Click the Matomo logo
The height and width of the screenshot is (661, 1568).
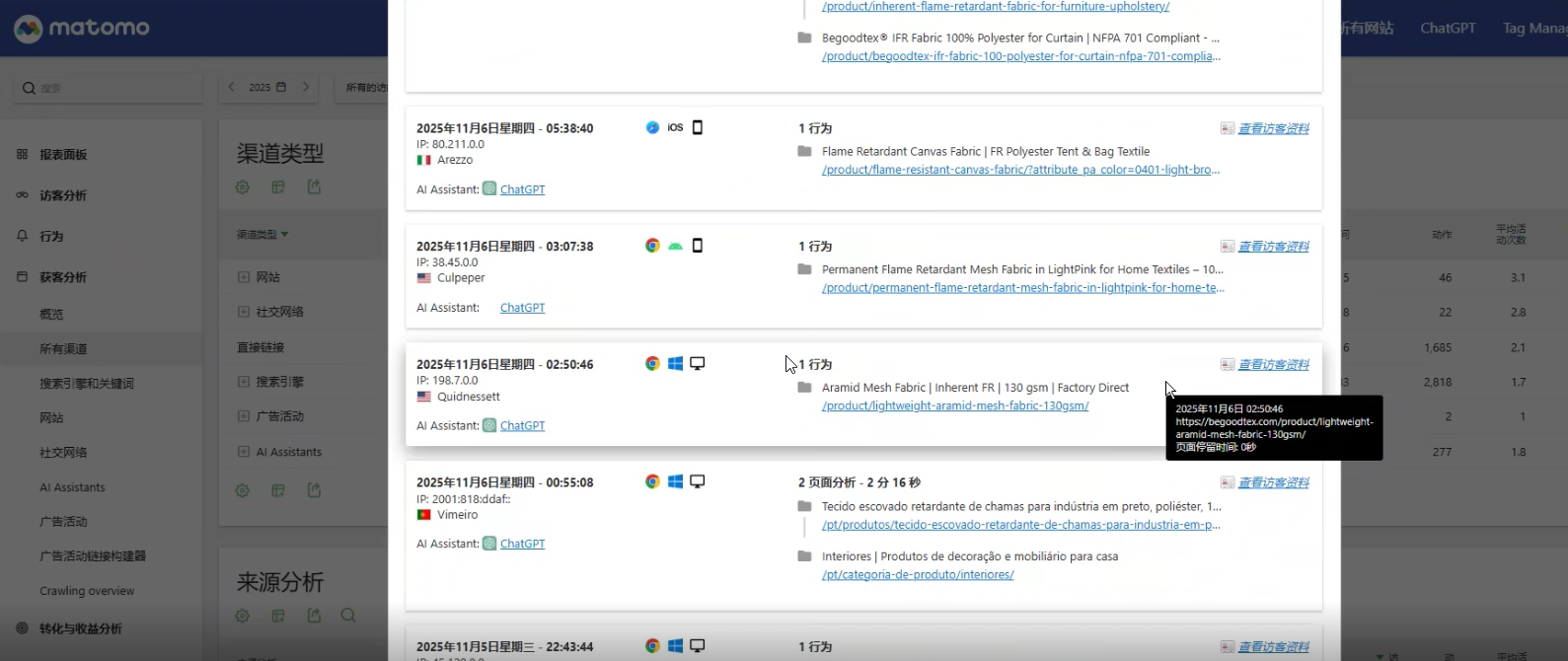pos(82,28)
